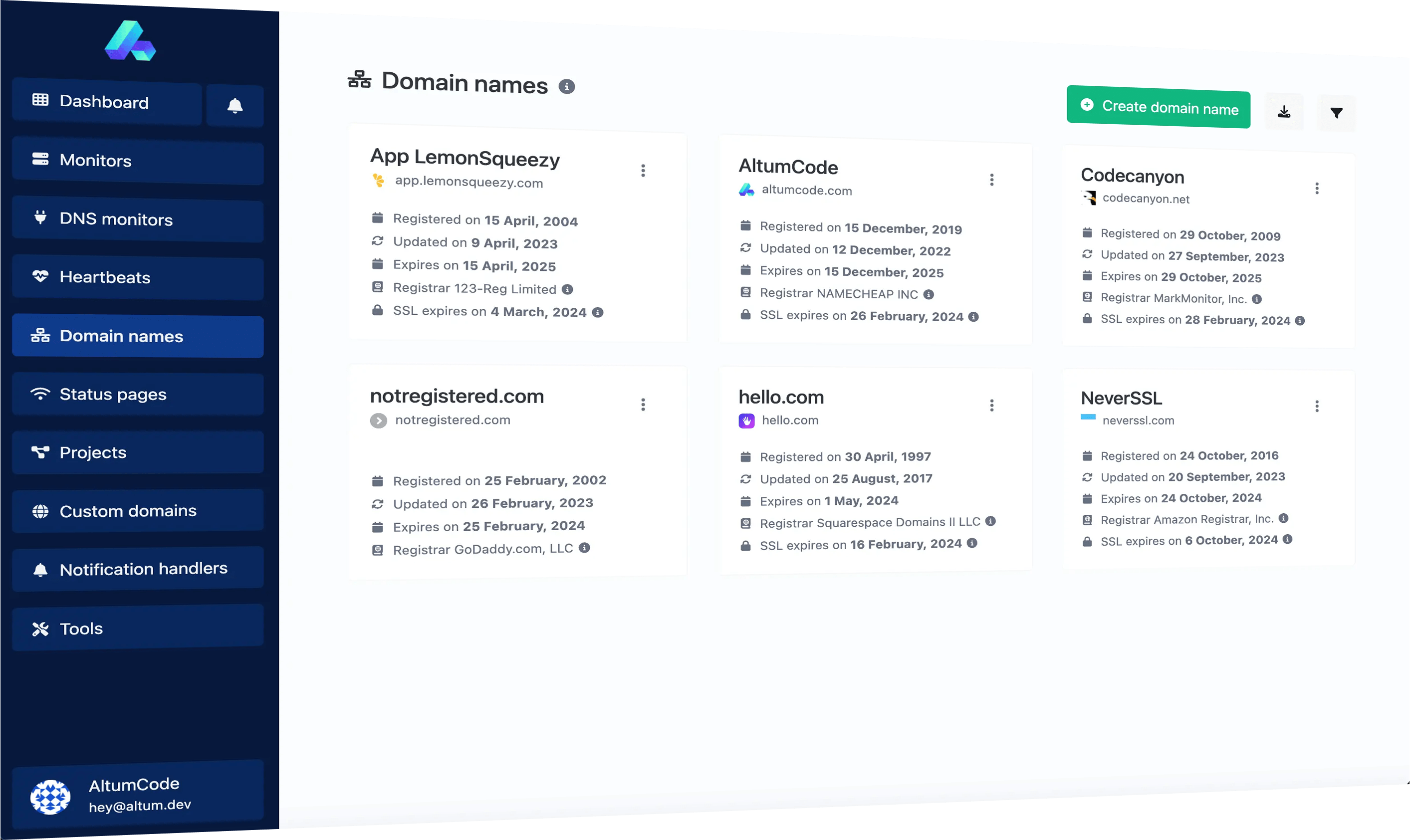Viewport: 1410px width, 840px height.
Task: Click the AltumCode user avatar
Action: [50, 797]
